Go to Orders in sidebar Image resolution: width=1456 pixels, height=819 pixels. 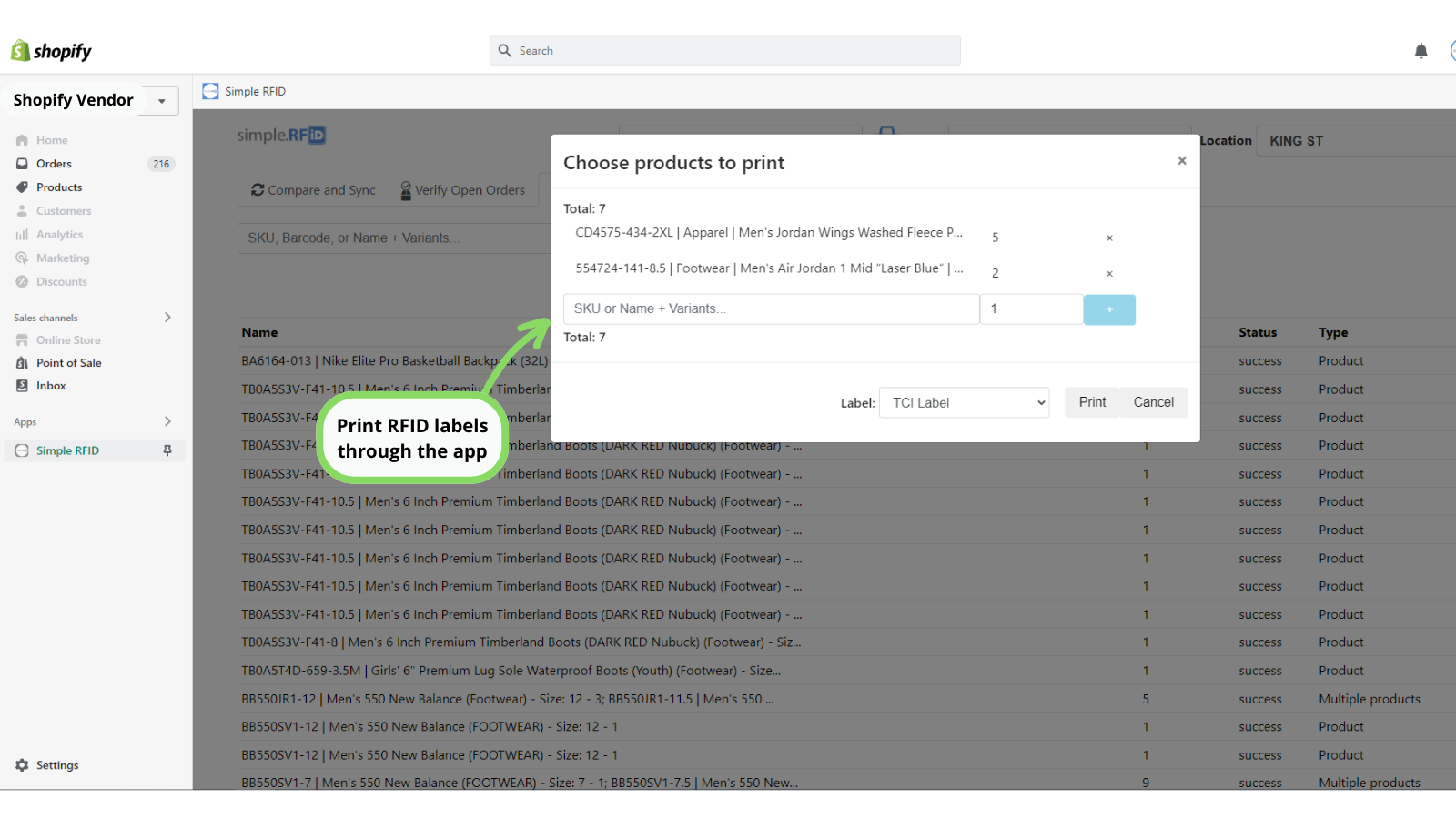(54, 164)
